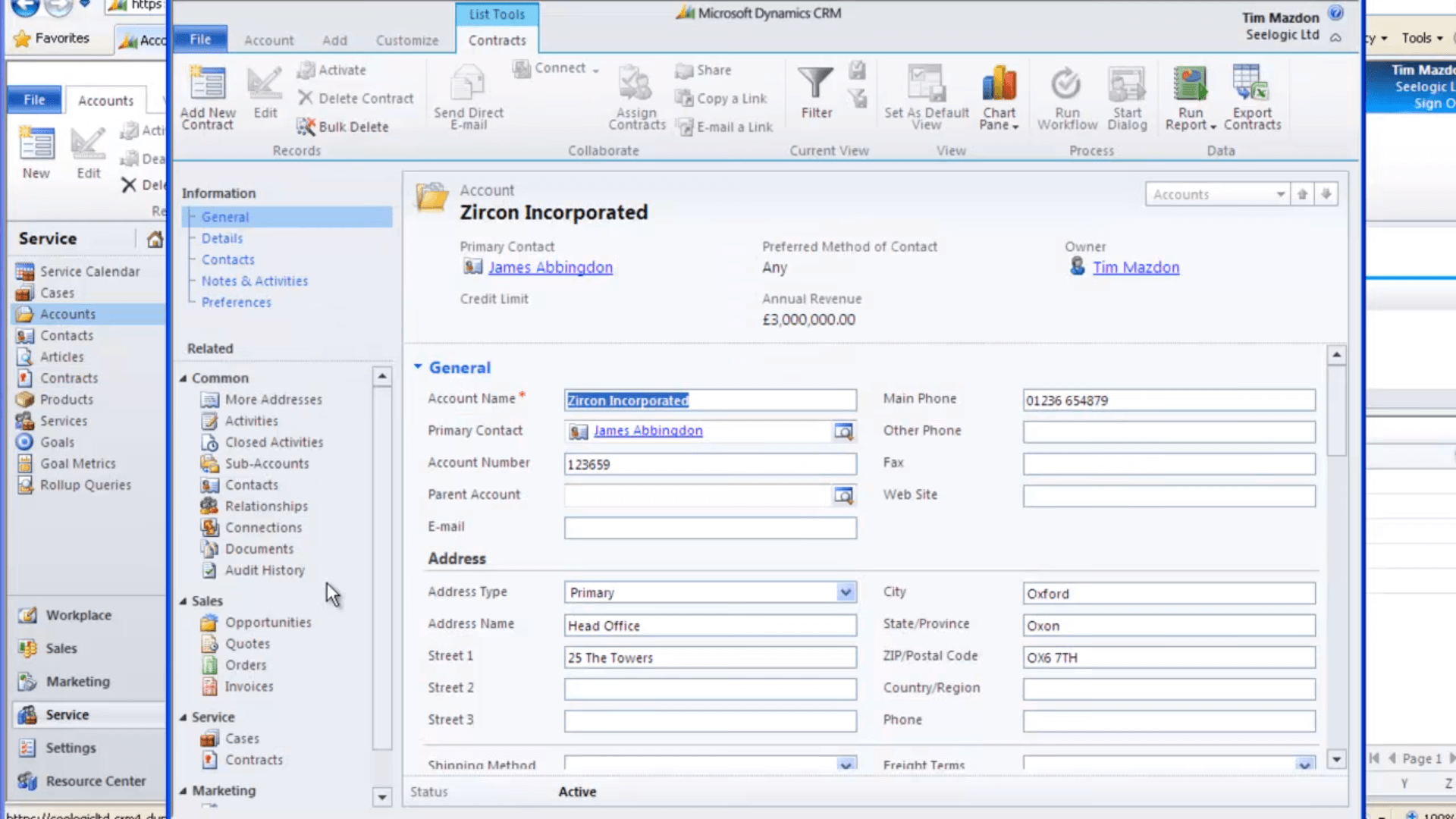Switch to the Workplace area

(x=66, y=615)
